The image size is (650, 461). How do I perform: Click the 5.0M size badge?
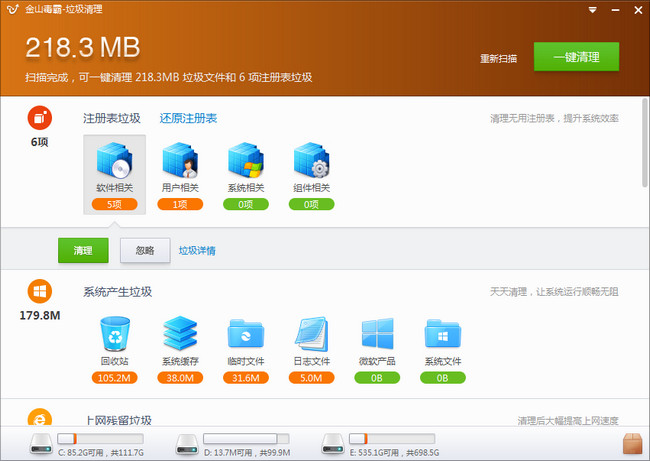pos(311,378)
